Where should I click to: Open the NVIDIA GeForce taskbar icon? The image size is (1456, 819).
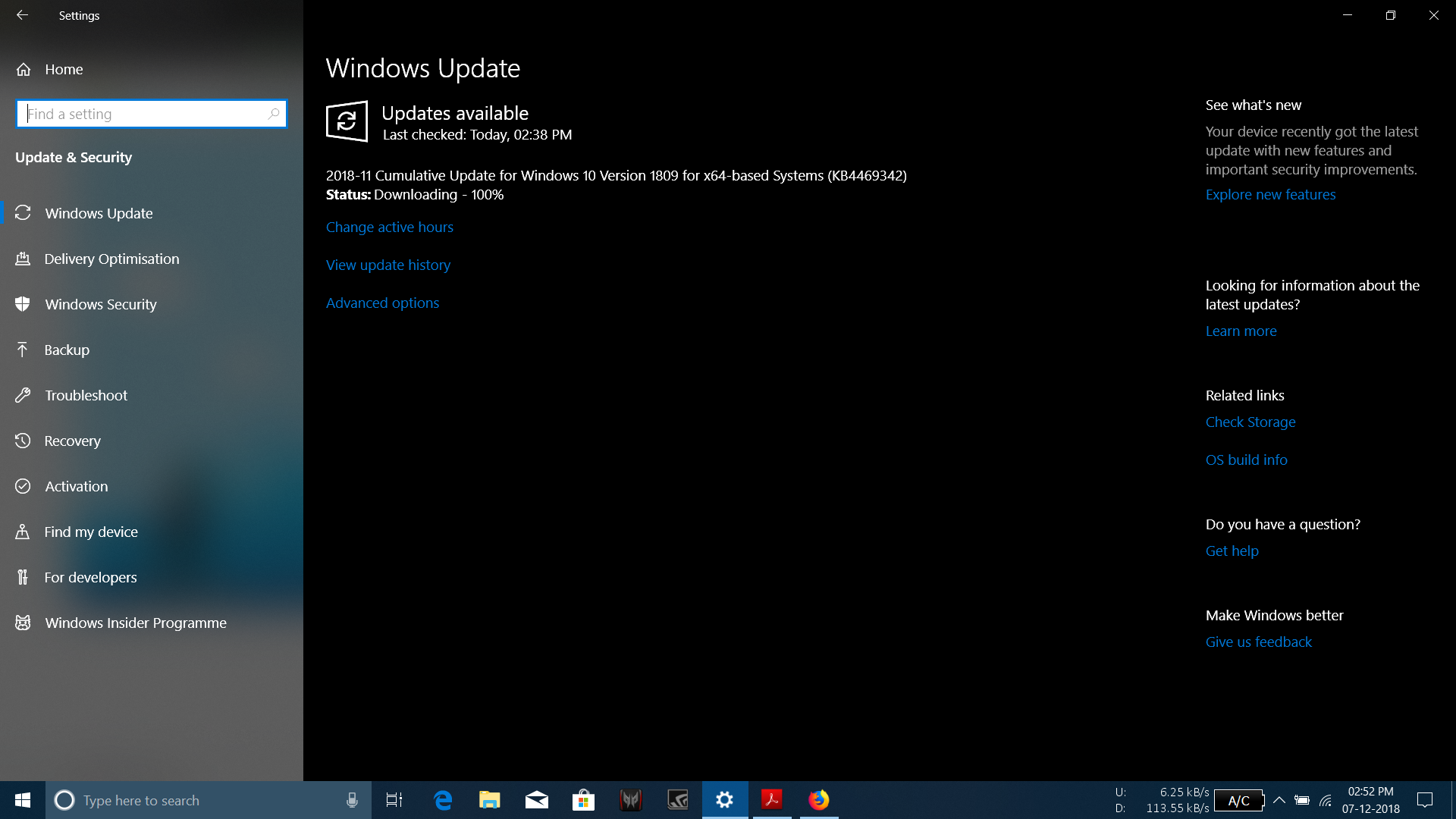click(678, 800)
